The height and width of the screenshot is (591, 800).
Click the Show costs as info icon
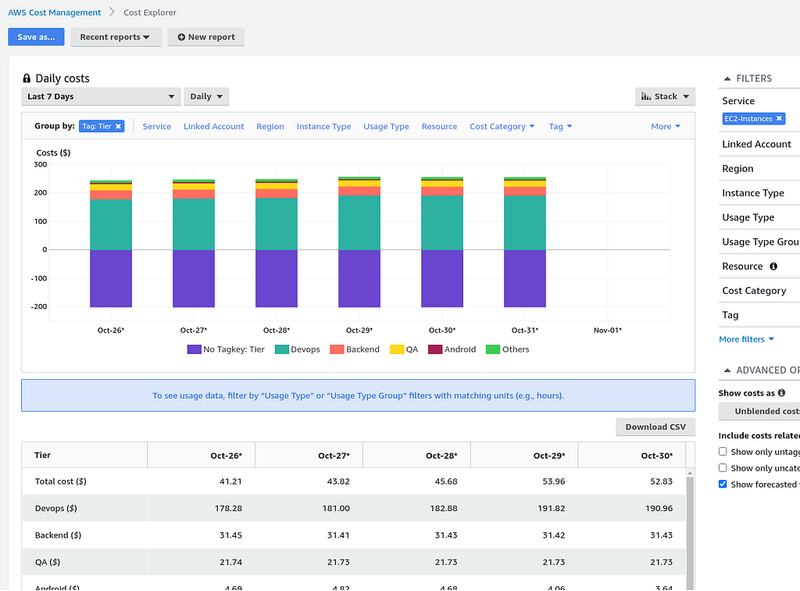[781, 393]
